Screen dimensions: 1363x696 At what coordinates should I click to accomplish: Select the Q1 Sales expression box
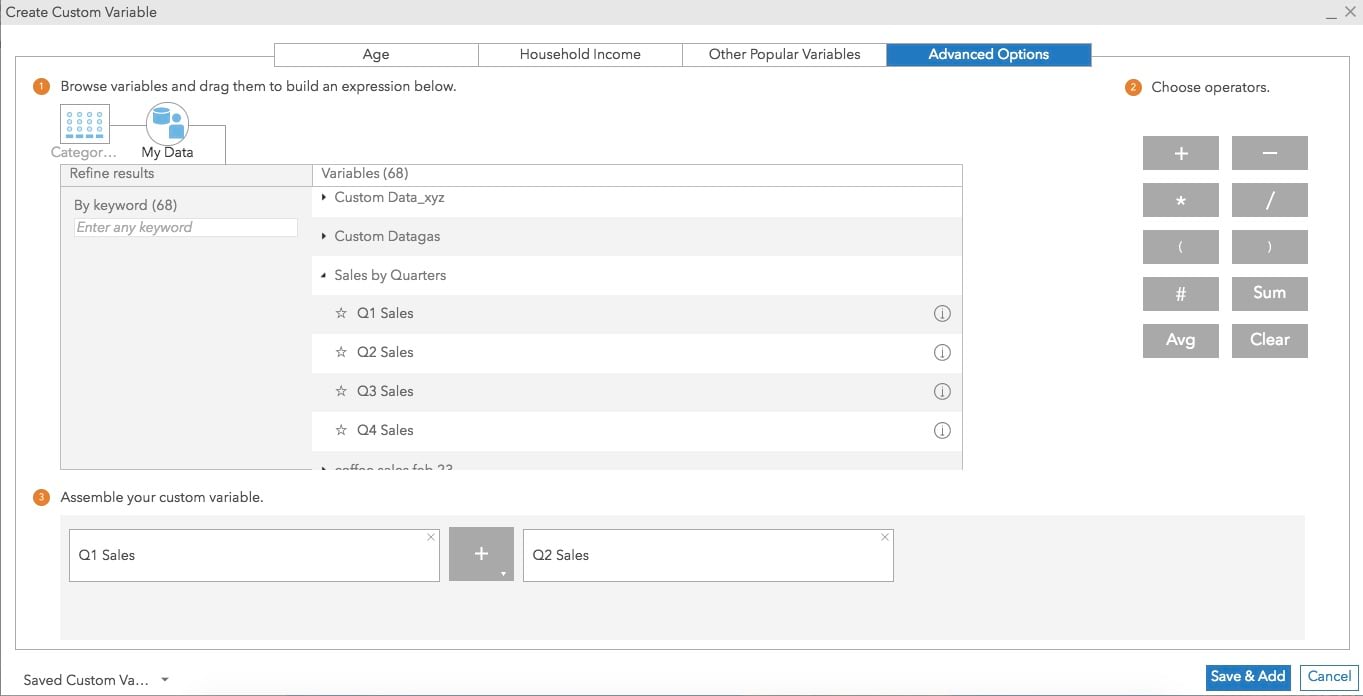click(254, 555)
